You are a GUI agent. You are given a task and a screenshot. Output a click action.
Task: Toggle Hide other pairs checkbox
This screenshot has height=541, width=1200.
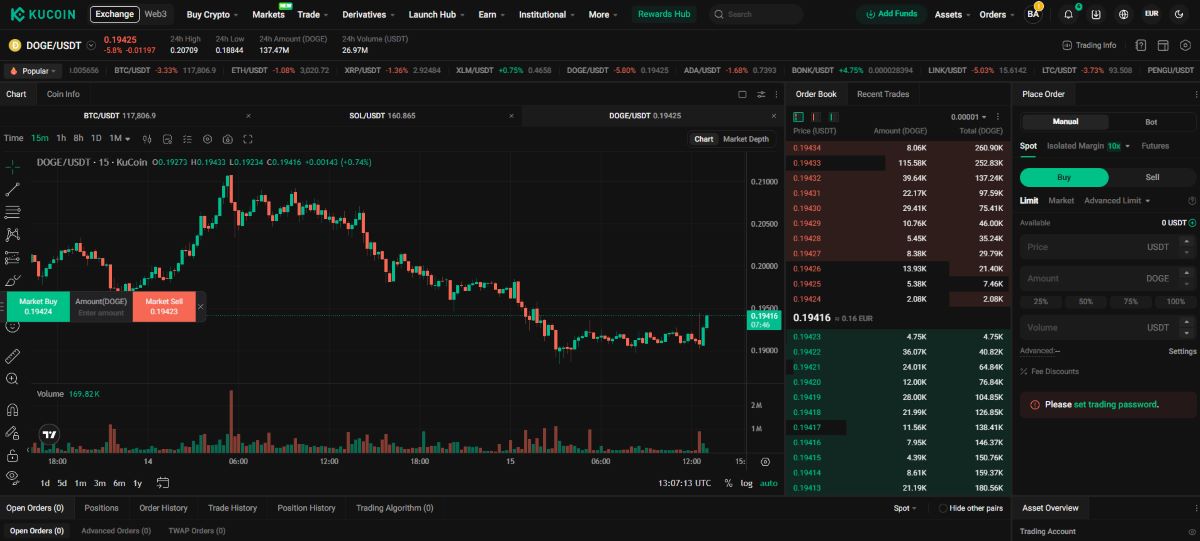click(943, 508)
